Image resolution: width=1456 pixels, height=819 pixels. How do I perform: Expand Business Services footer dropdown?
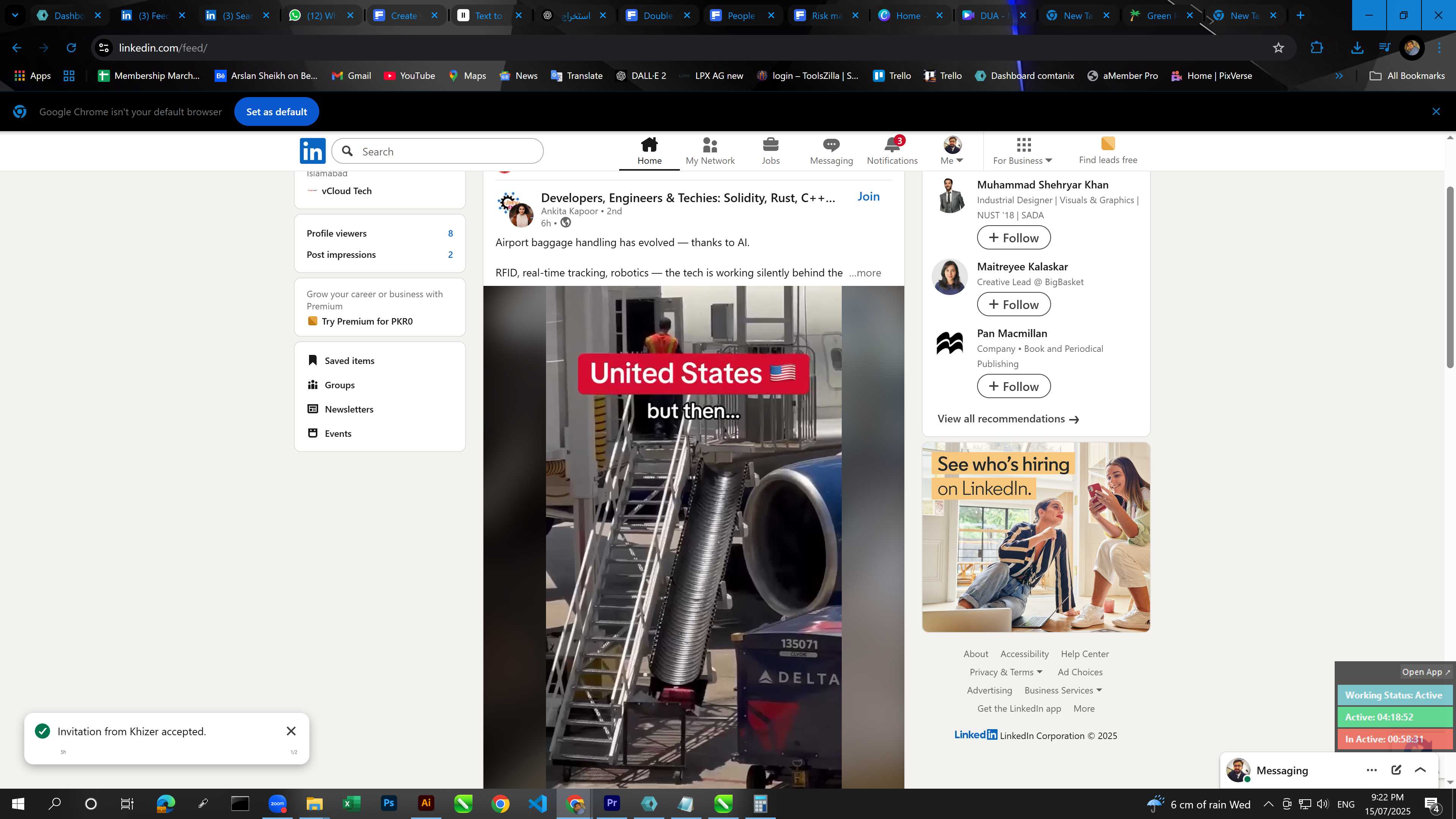pyautogui.click(x=1062, y=690)
